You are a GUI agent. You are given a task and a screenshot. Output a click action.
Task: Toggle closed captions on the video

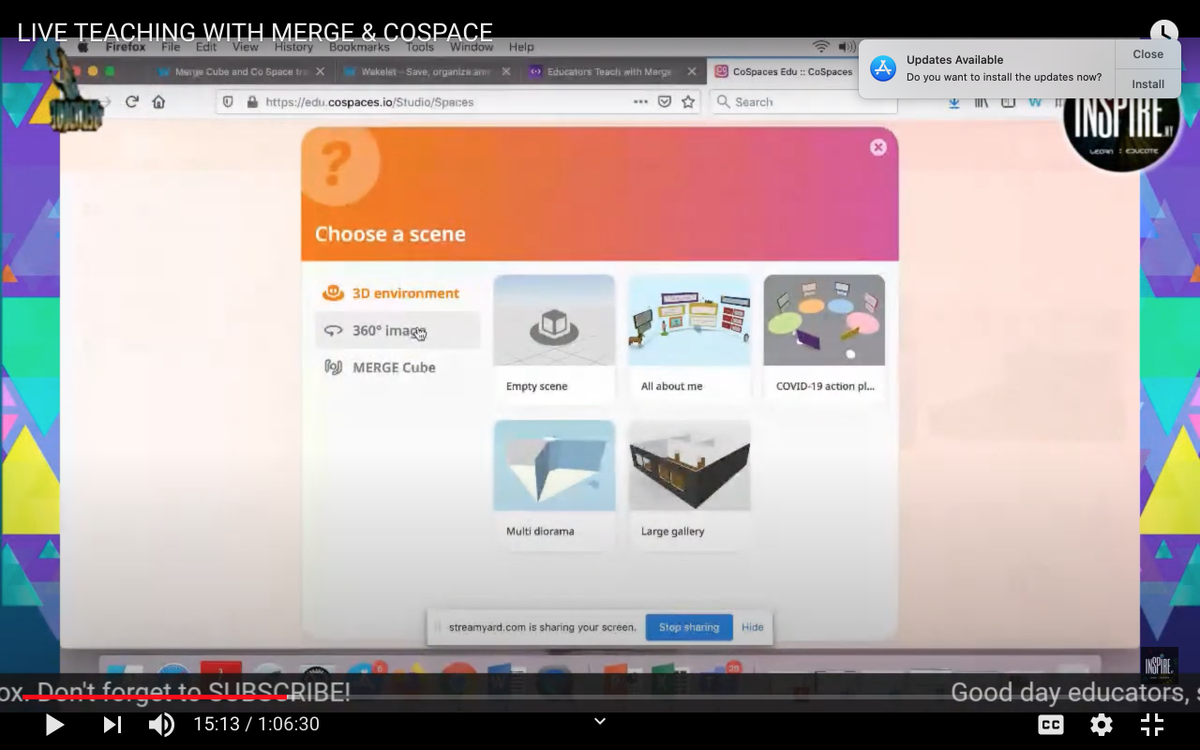1051,725
